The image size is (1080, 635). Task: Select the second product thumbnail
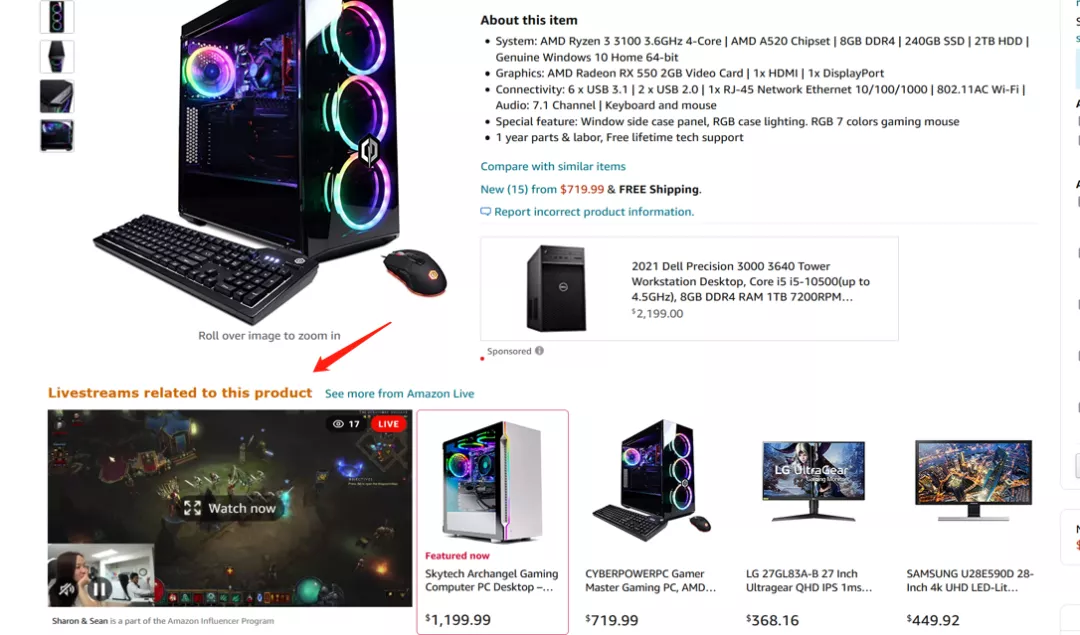[56, 56]
